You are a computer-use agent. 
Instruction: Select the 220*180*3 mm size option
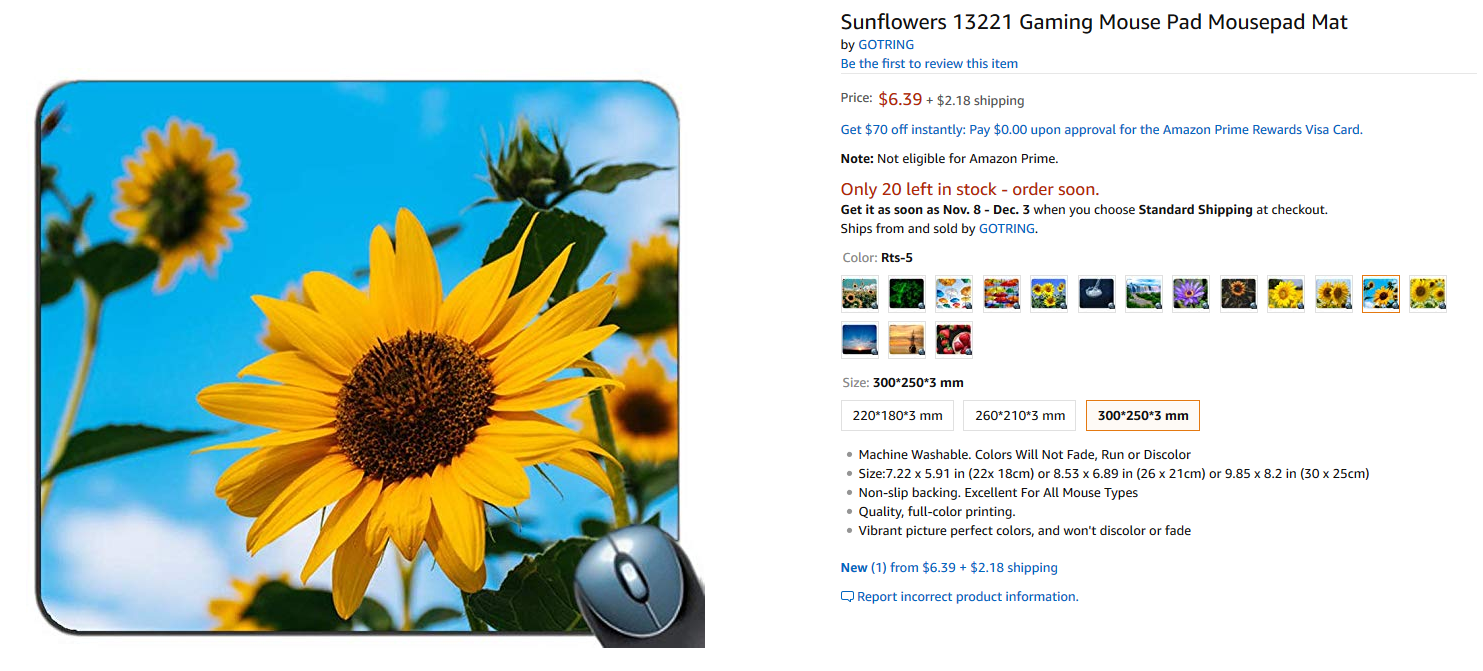(897, 416)
